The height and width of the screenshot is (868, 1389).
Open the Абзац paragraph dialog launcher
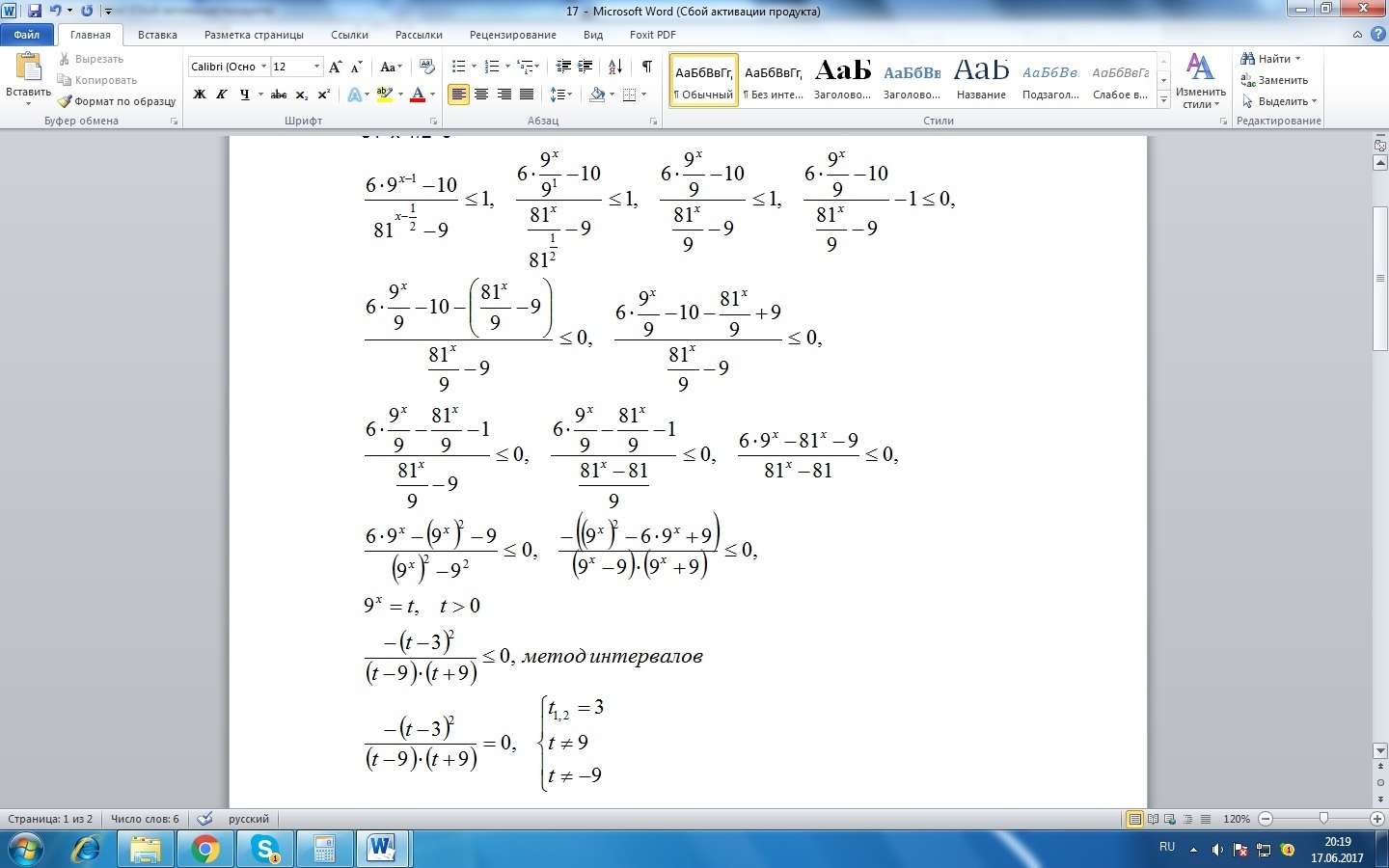point(654,122)
